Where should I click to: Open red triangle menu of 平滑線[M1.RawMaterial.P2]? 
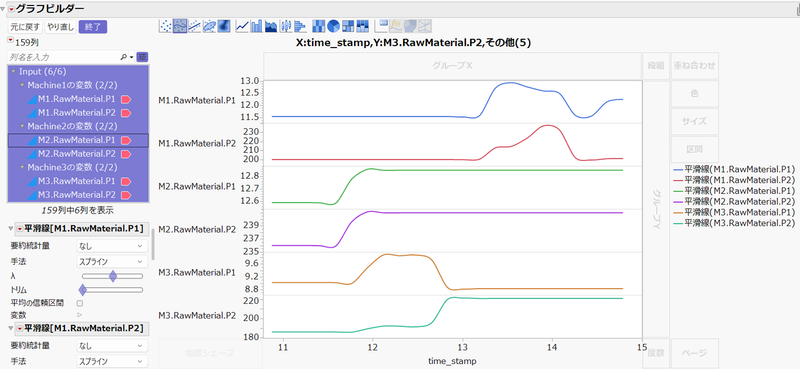(x=20, y=328)
